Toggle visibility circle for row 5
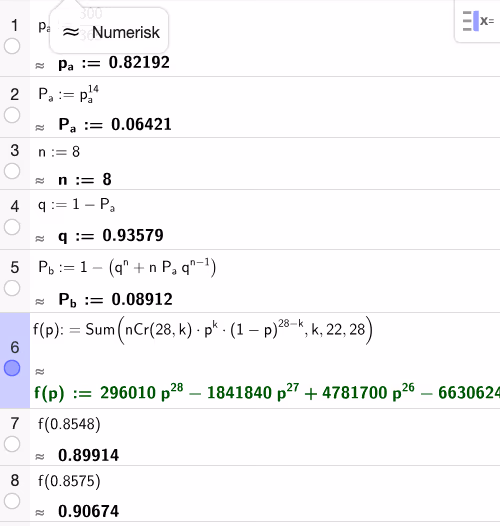This screenshot has height=526, width=500. 12,288
